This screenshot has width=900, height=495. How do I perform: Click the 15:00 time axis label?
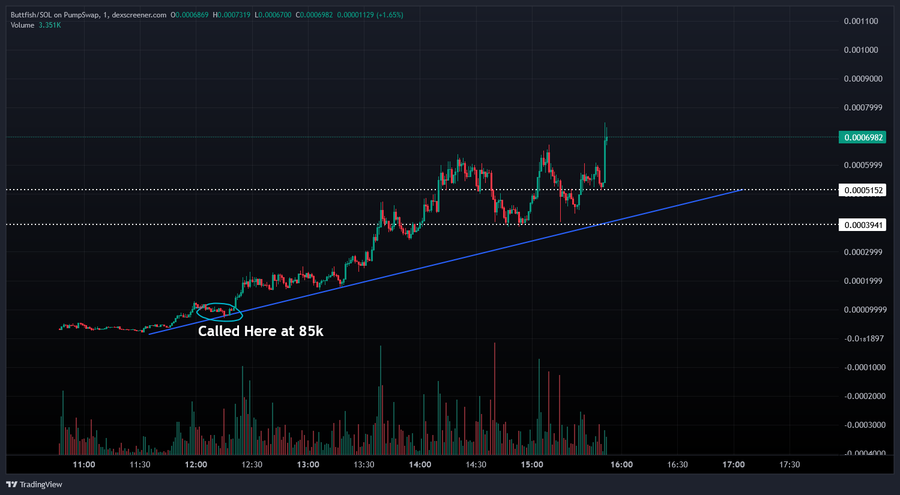click(x=532, y=465)
